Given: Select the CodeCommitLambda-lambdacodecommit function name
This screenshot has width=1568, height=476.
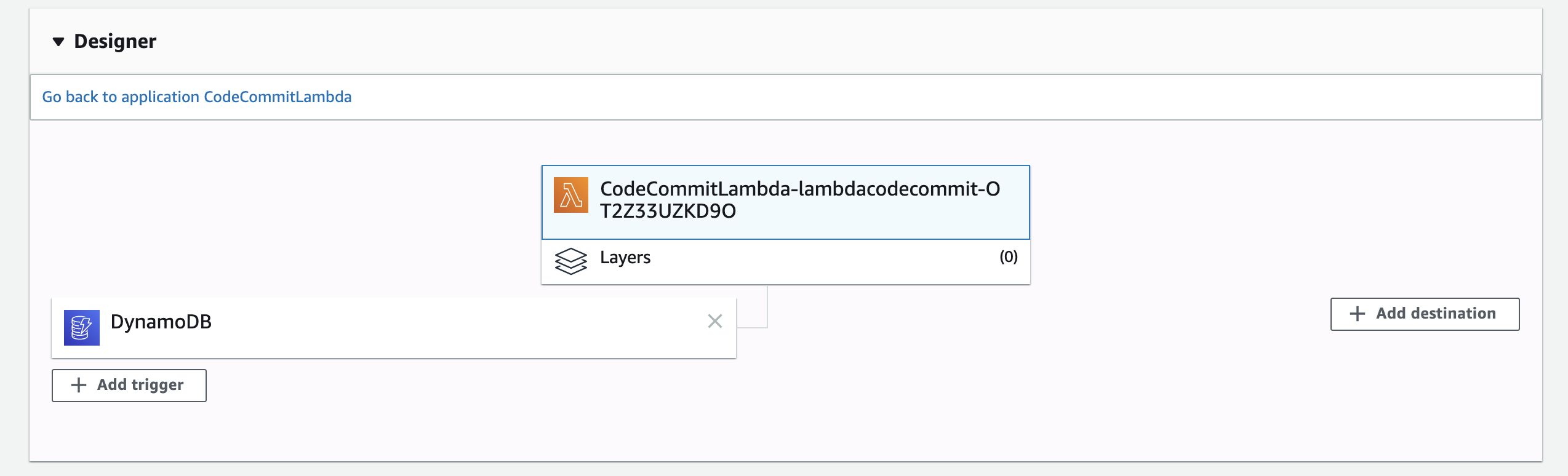Looking at the screenshot, I should coord(800,199).
